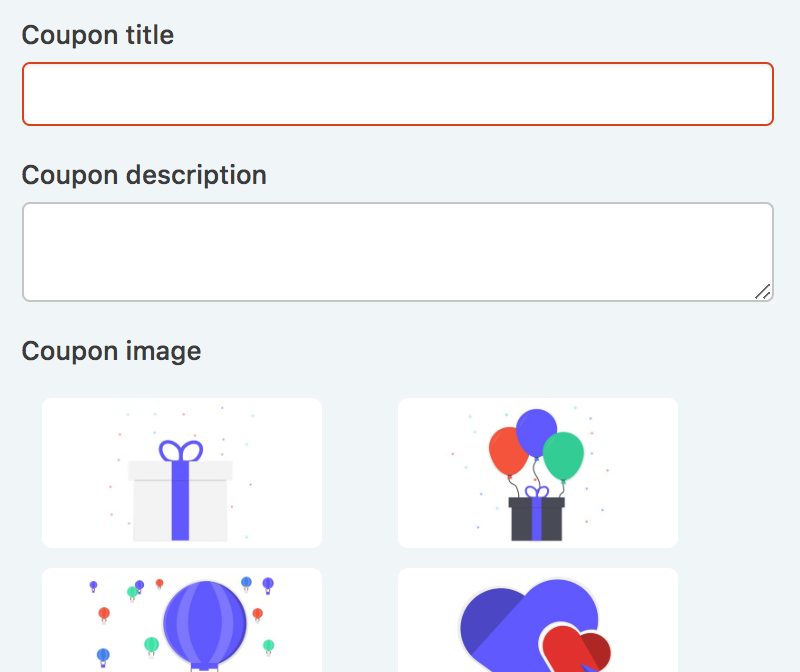Click the Coupon description label

coord(144,175)
